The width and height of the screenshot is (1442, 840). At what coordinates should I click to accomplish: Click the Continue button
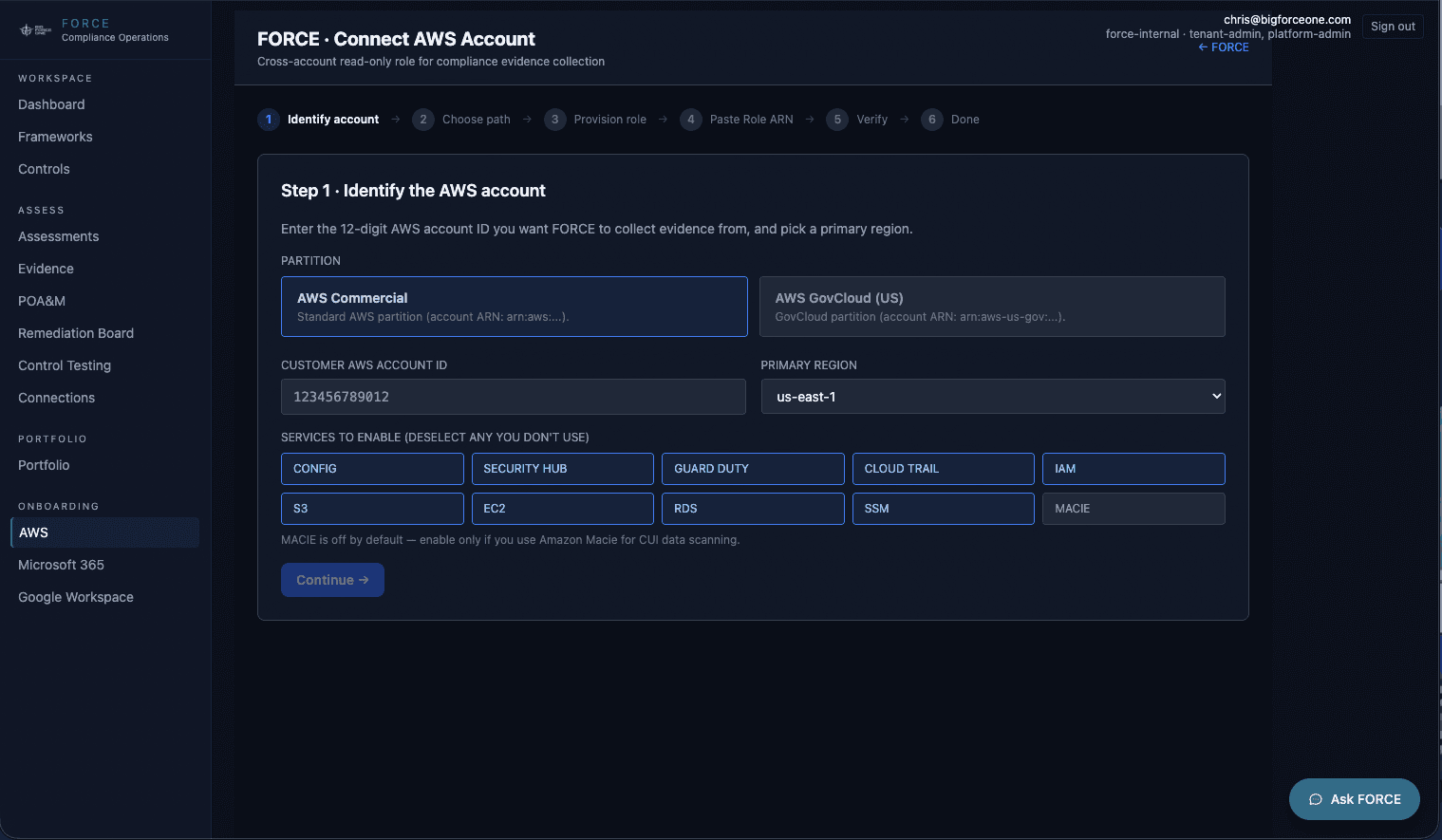[x=332, y=580]
